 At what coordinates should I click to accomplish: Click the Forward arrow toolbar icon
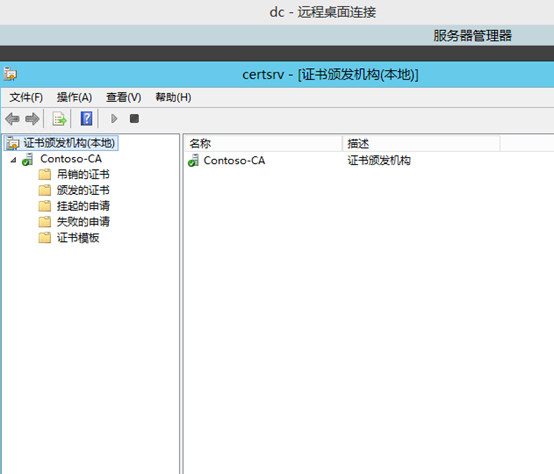[x=32, y=119]
